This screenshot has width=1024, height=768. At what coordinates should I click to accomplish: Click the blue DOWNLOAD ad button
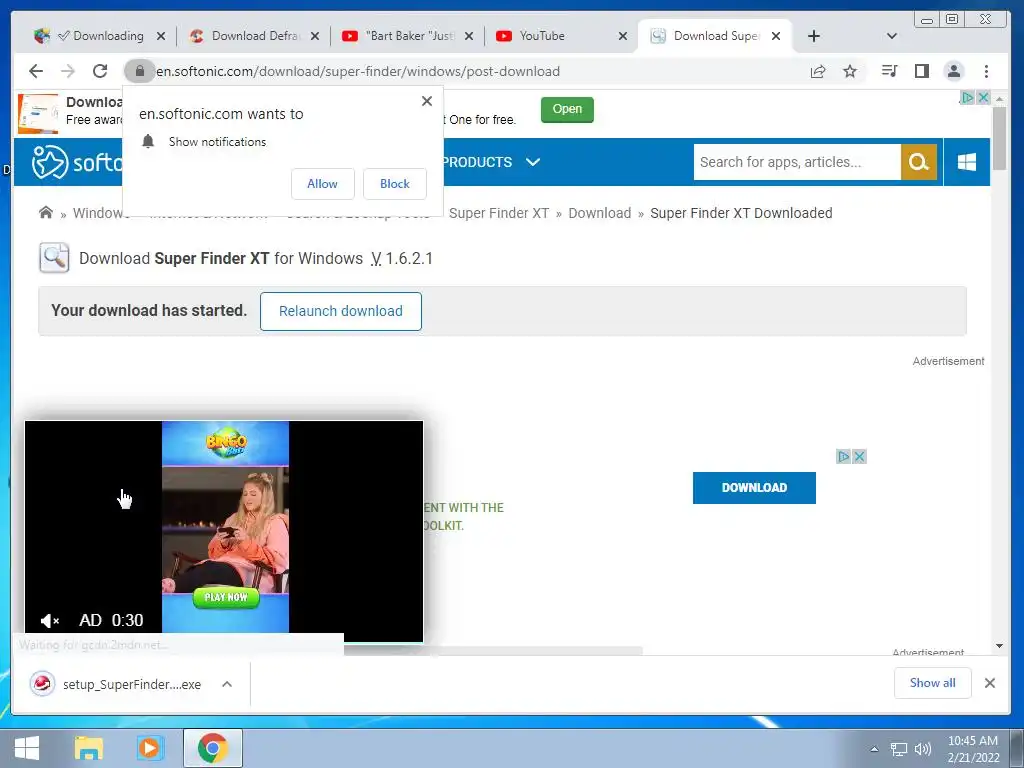tap(754, 488)
